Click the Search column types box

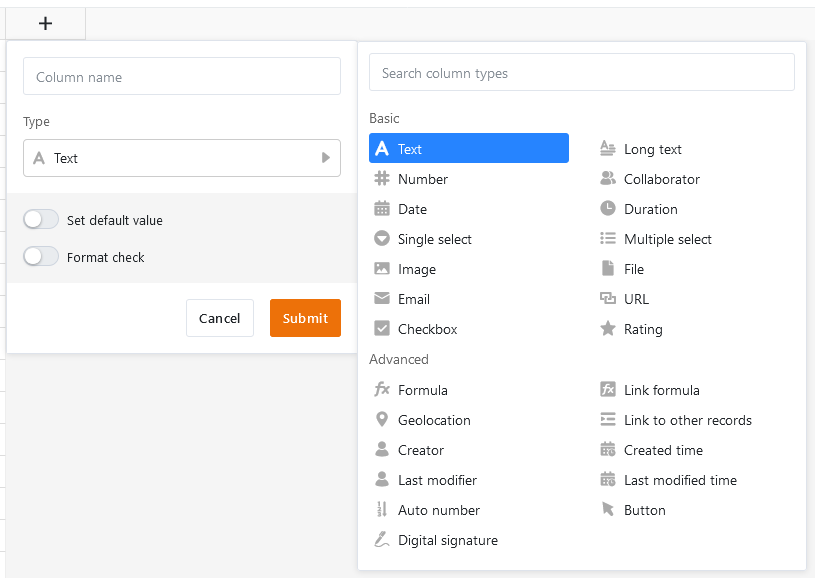coord(581,73)
